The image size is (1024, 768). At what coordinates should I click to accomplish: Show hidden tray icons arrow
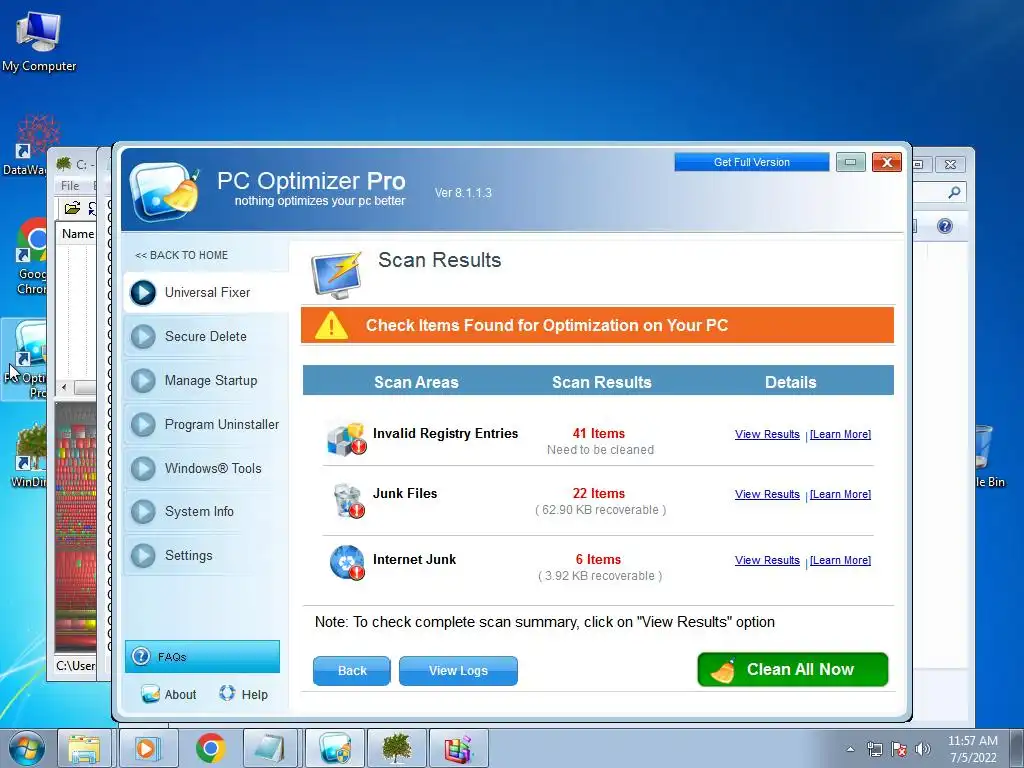click(850, 749)
